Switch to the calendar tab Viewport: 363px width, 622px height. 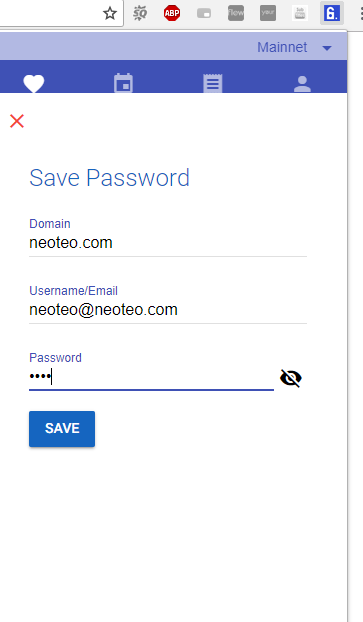(x=123, y=83)
